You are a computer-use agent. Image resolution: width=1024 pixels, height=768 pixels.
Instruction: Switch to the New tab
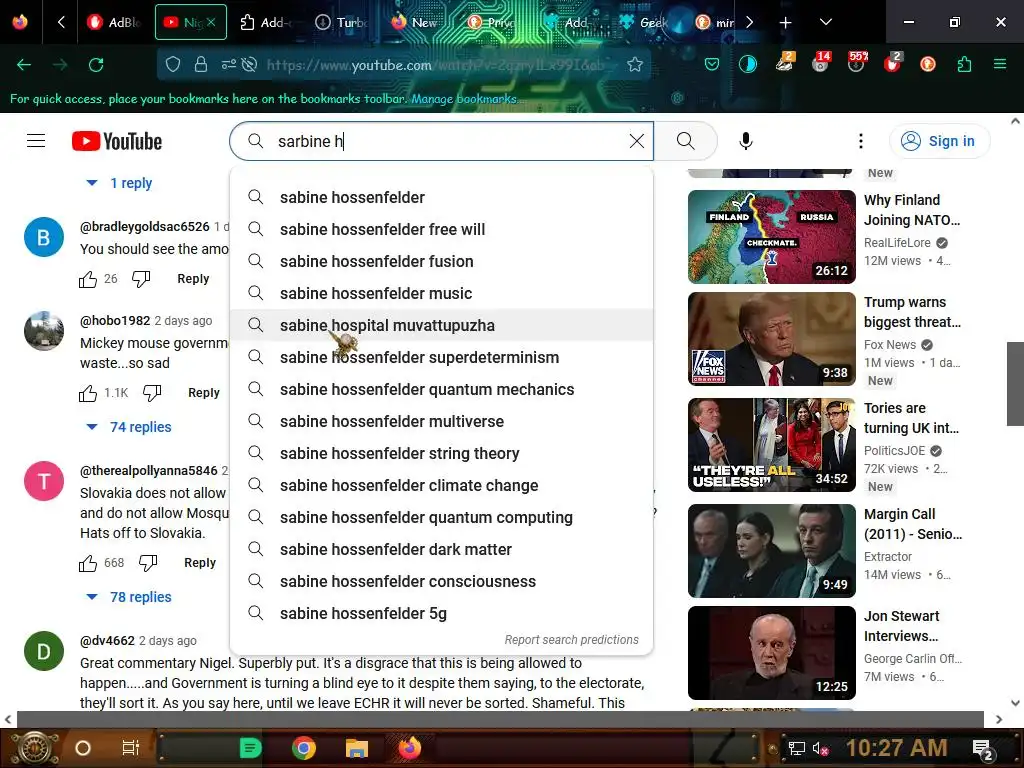click(x=416, y=22)
